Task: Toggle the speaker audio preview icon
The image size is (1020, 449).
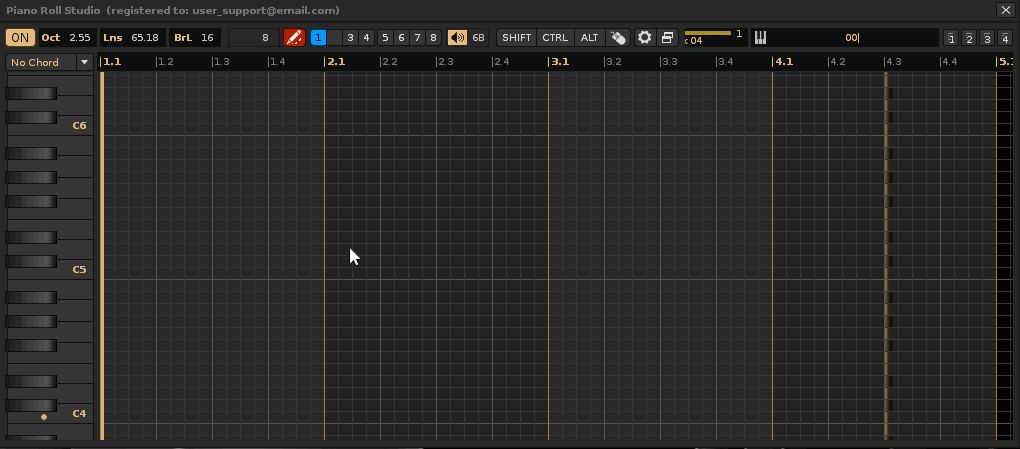Action: 457,38
